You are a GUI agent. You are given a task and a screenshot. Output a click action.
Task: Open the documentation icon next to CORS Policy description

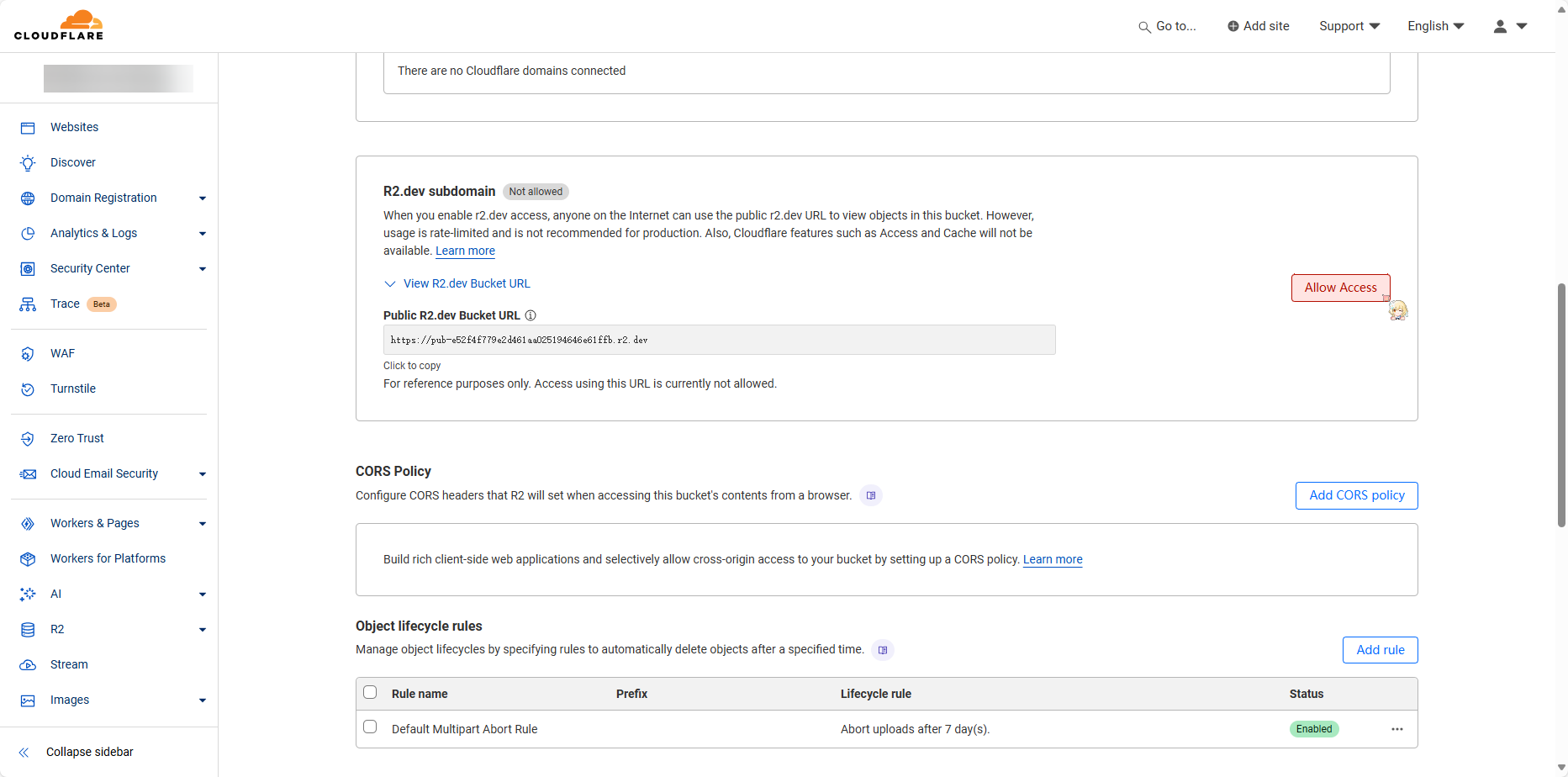[870, 495]
